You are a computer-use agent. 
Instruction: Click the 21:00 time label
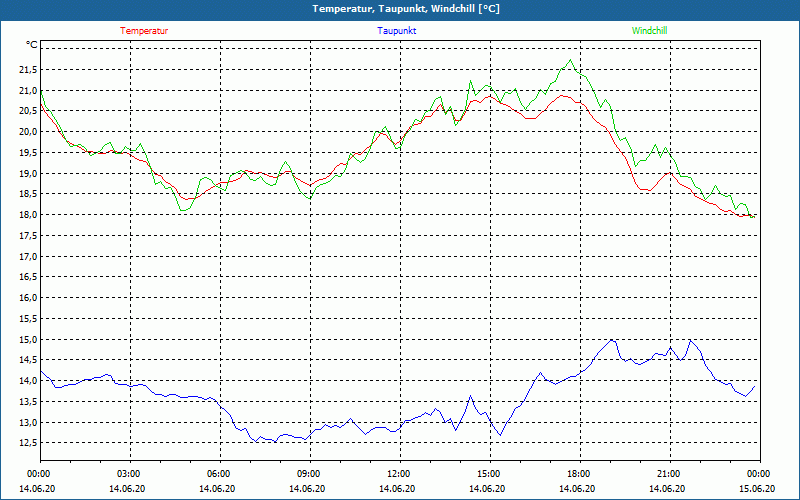click(x=669, y=474)
